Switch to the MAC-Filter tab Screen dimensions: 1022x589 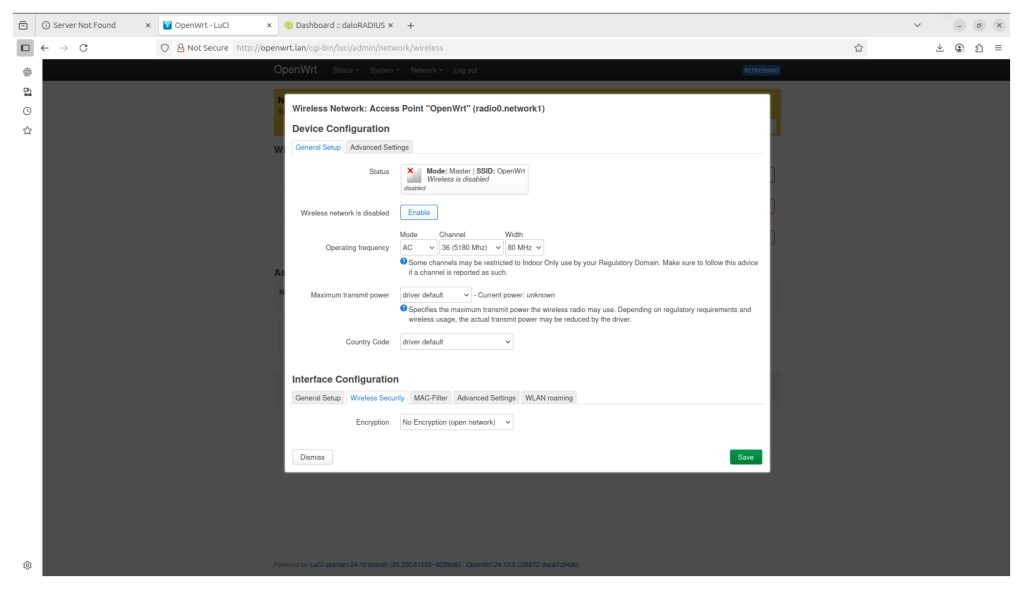[431, 398]
